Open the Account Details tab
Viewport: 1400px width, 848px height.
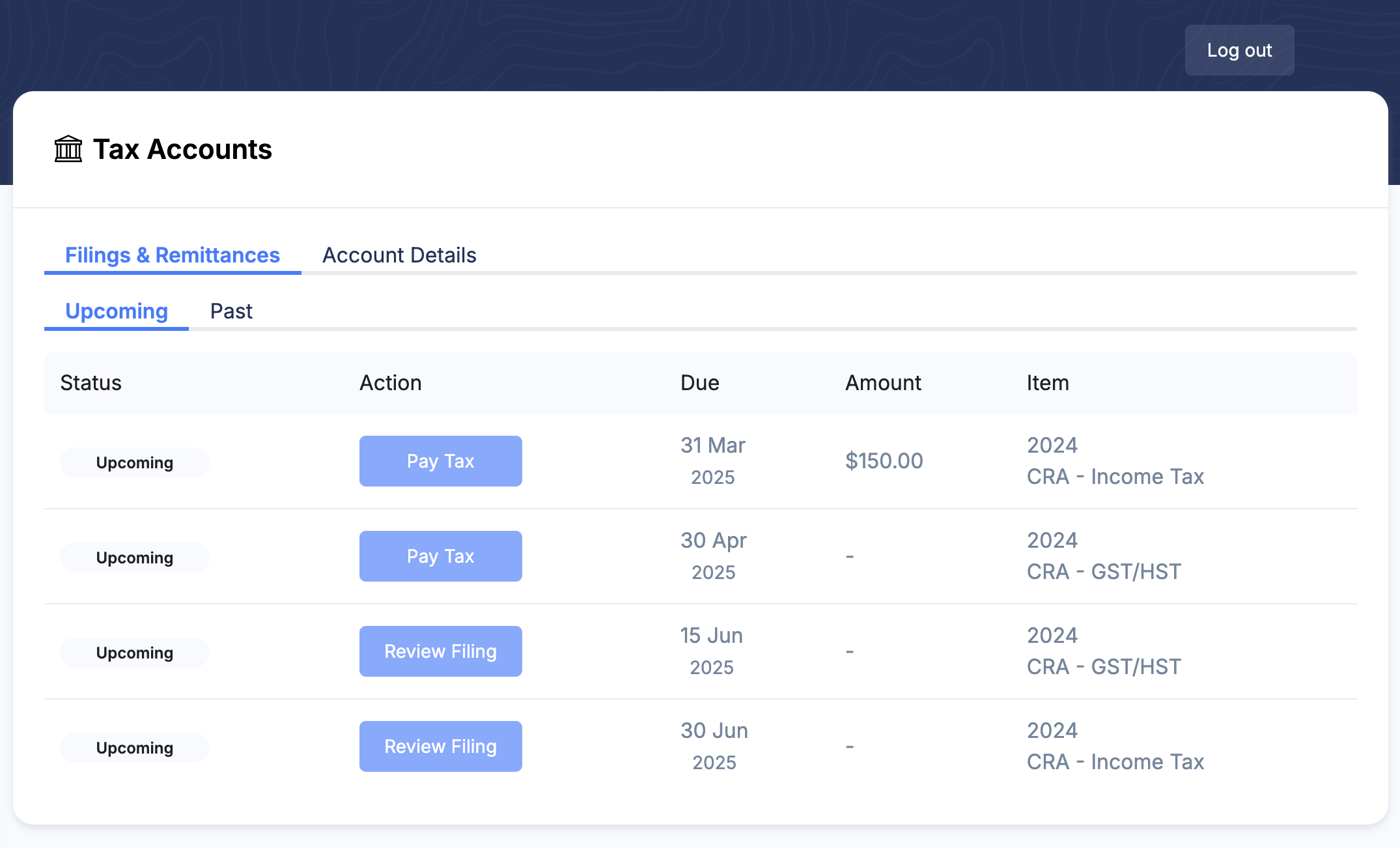(x=399, y=255)
